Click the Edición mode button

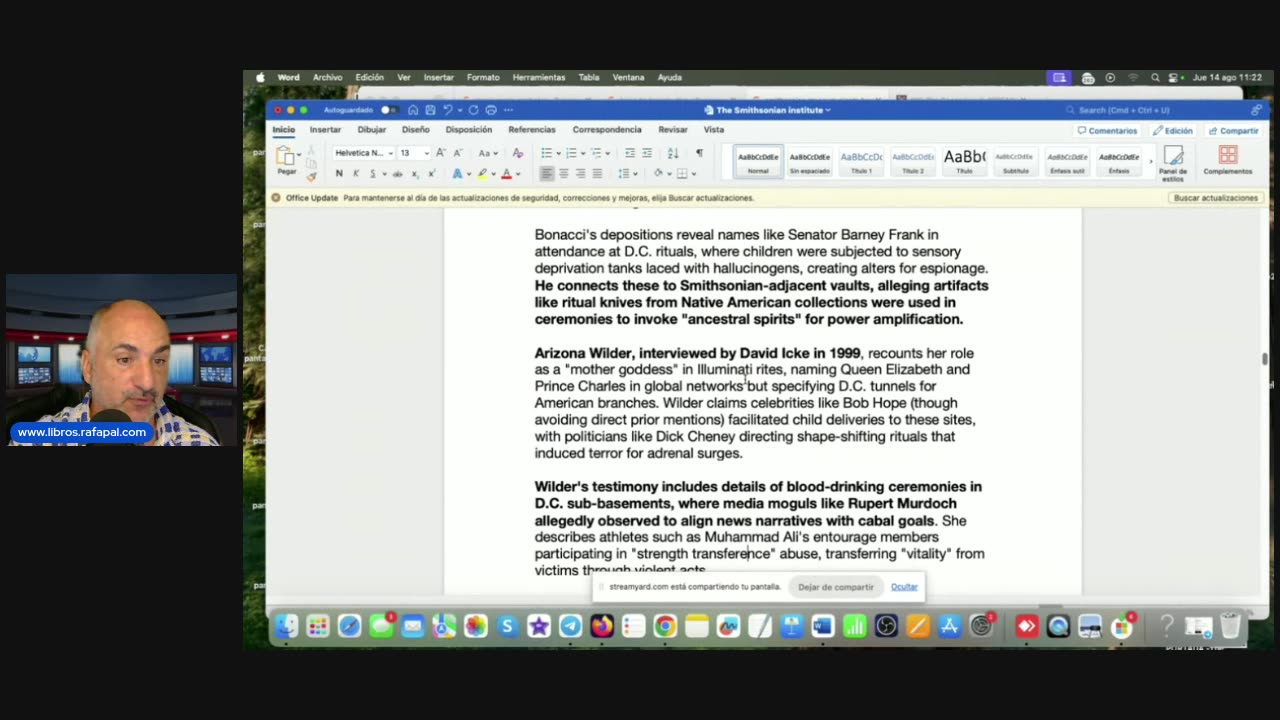1173,131
